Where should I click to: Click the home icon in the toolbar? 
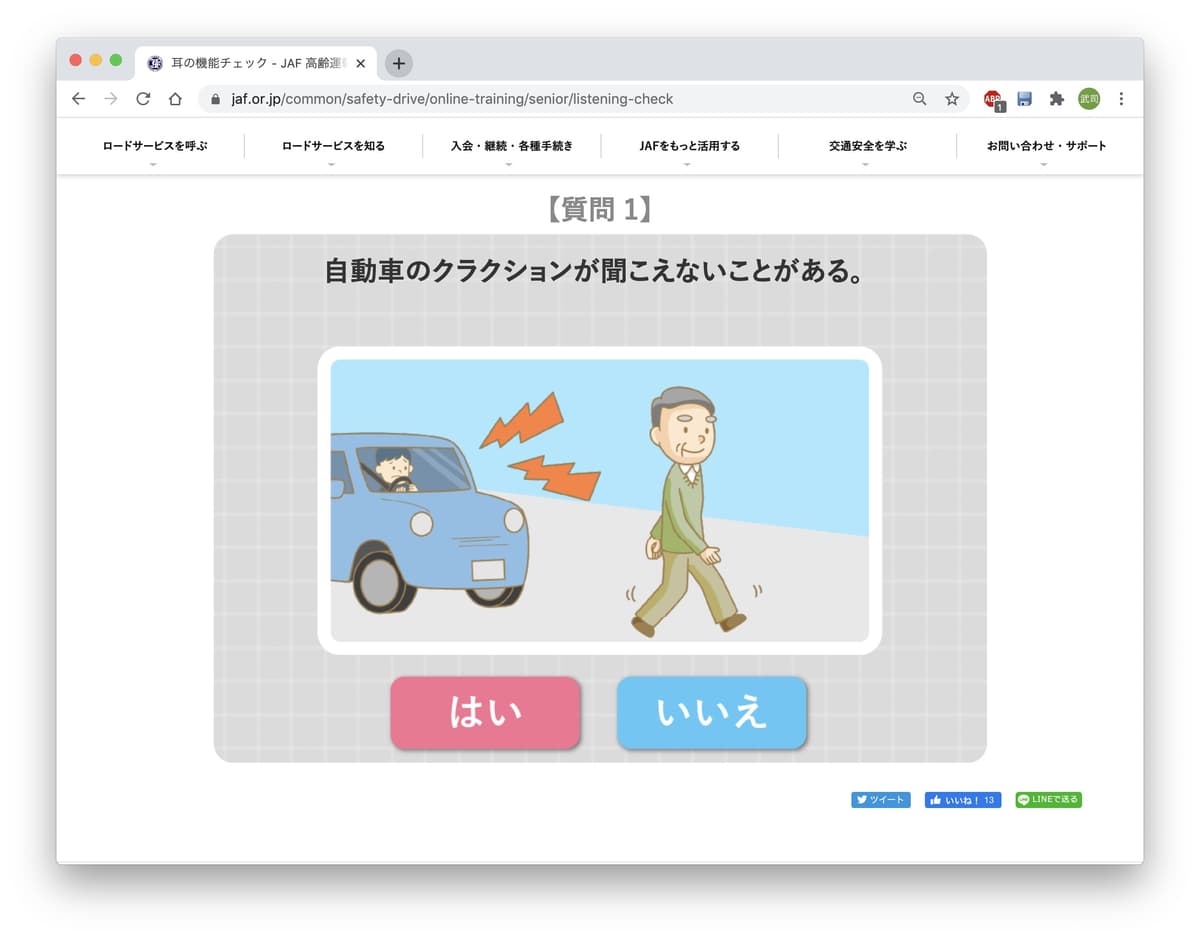174,99
